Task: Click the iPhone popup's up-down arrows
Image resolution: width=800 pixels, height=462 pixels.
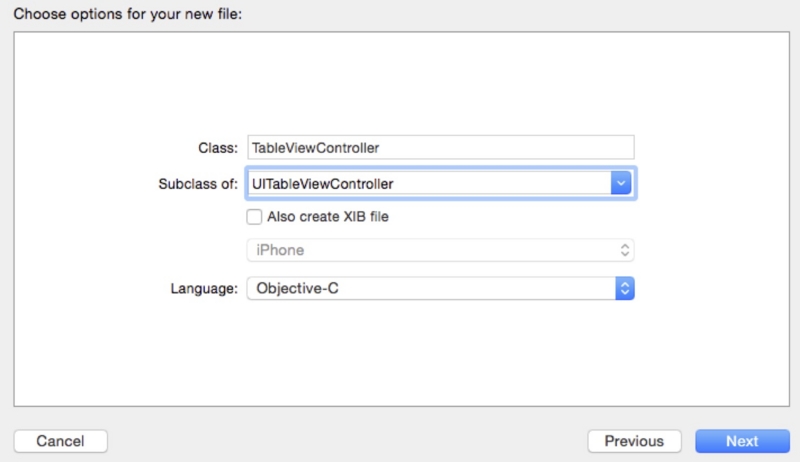Action: coord(625,250)
